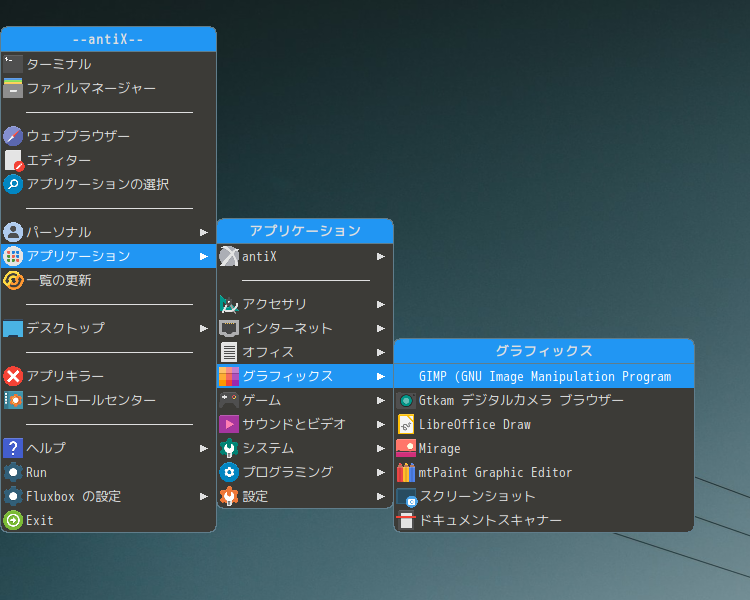Launch mtPaint Graphic Editor
The width and height of the screenshot is (750, 600).
coord(544,472)
